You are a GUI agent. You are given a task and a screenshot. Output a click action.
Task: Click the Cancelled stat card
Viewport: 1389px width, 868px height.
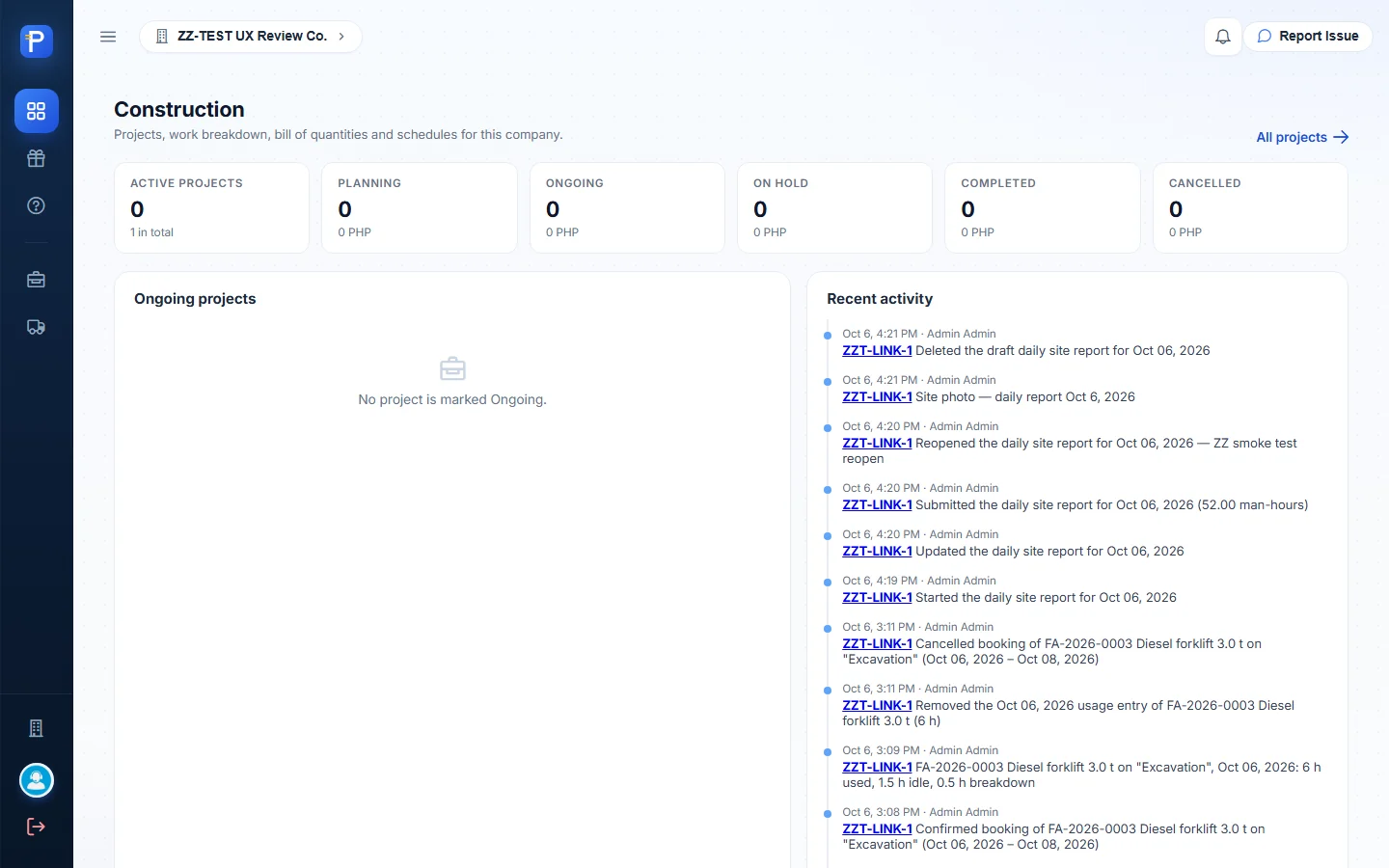click(x=1250, y=207)
